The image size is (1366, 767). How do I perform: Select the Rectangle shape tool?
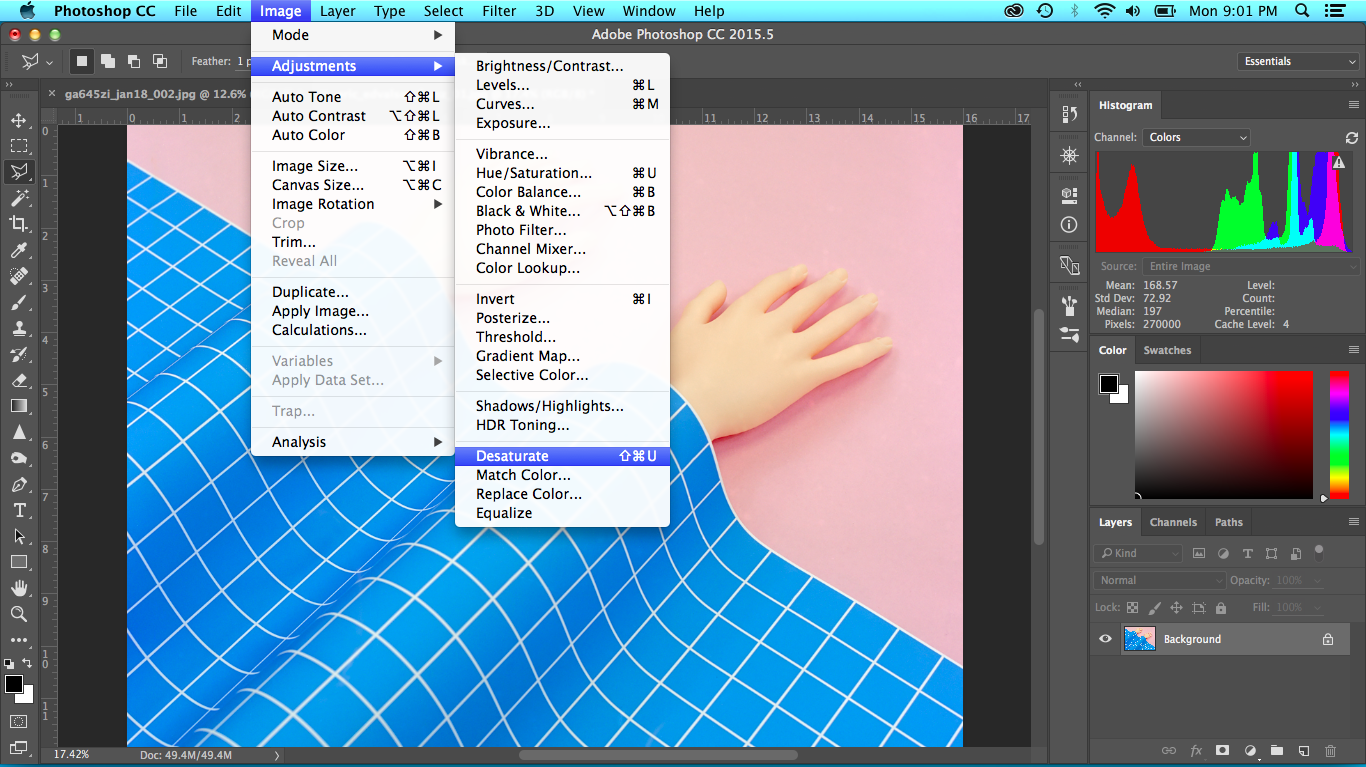tap(19, 562)
